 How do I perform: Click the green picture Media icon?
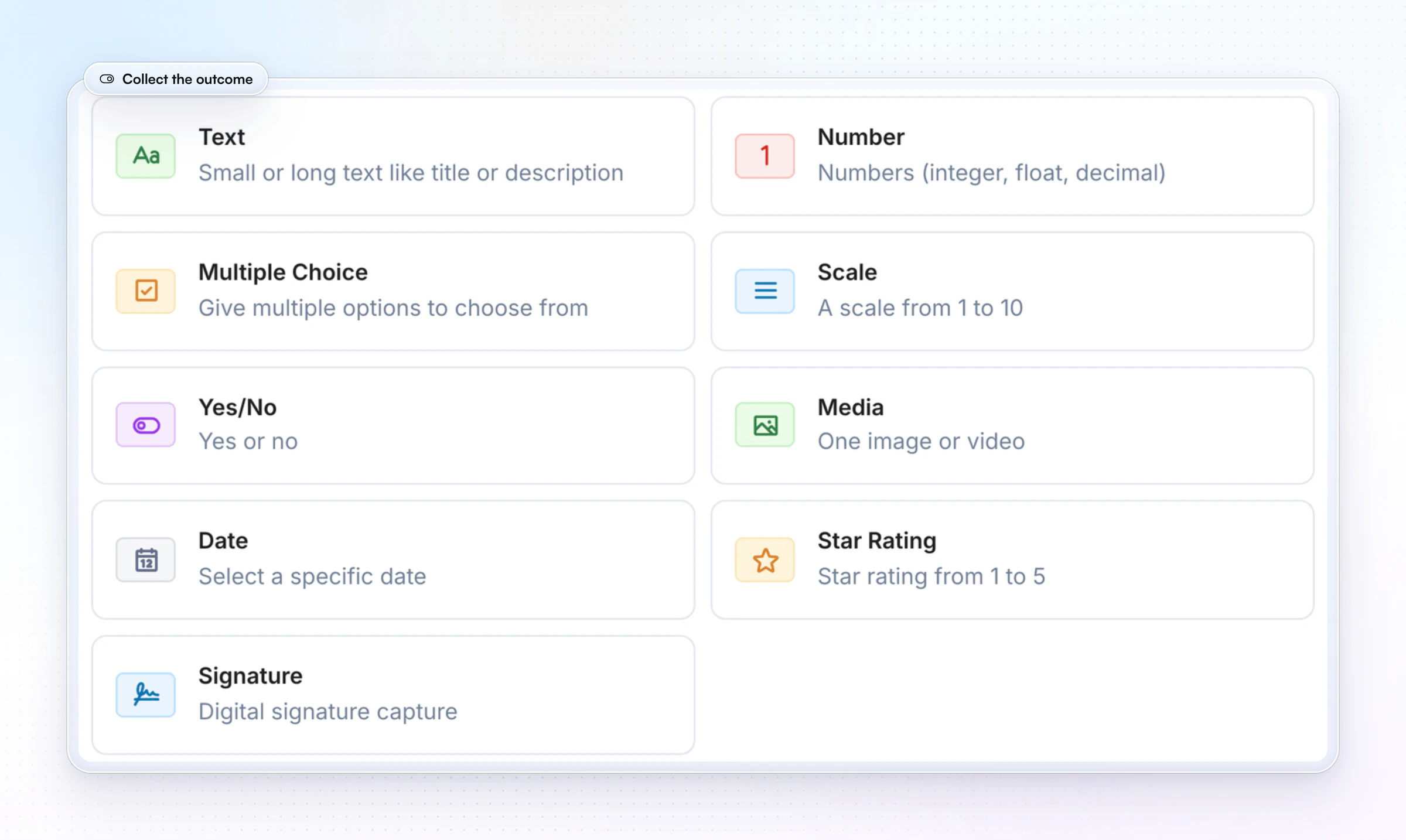pyautogui.click(x=765, y=425)
